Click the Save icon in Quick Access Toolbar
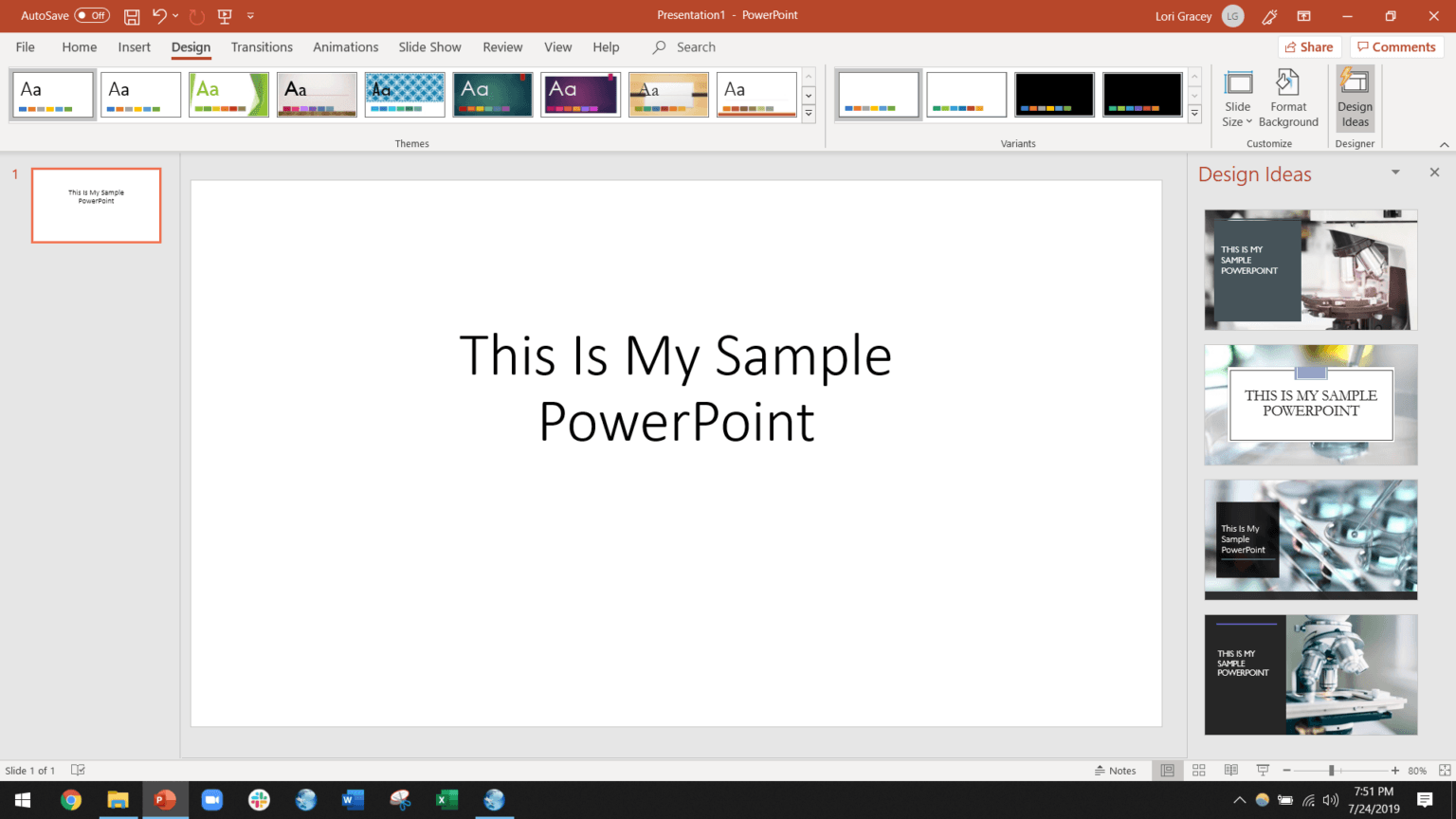The height and width of the screenshot is (819, 1456). (x=132, y=16)
